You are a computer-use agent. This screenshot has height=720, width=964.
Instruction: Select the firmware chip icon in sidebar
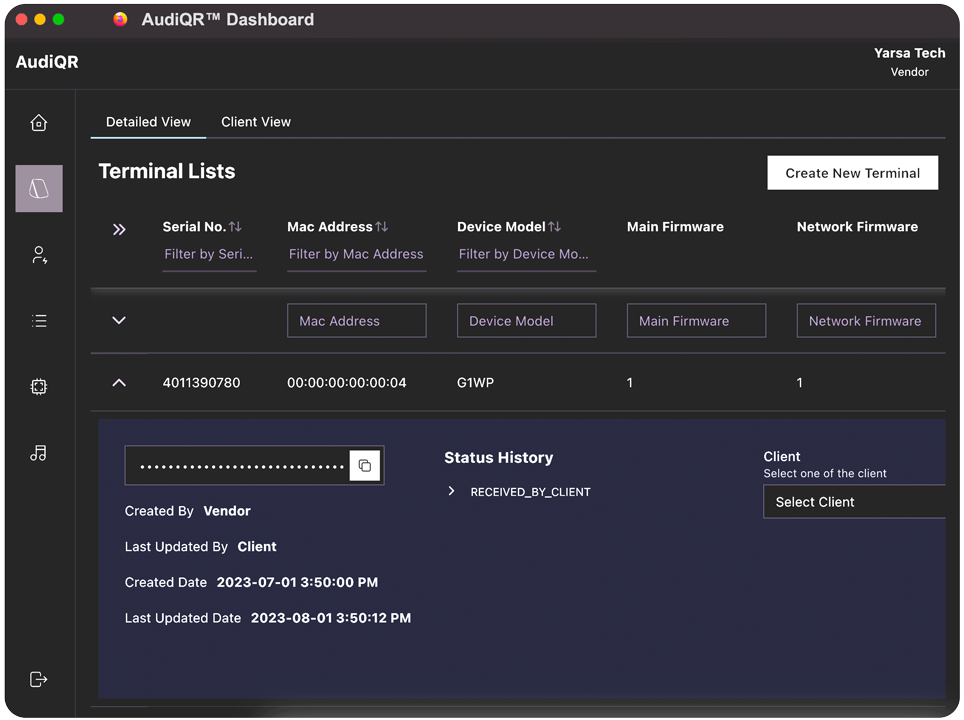click(38, 387)
